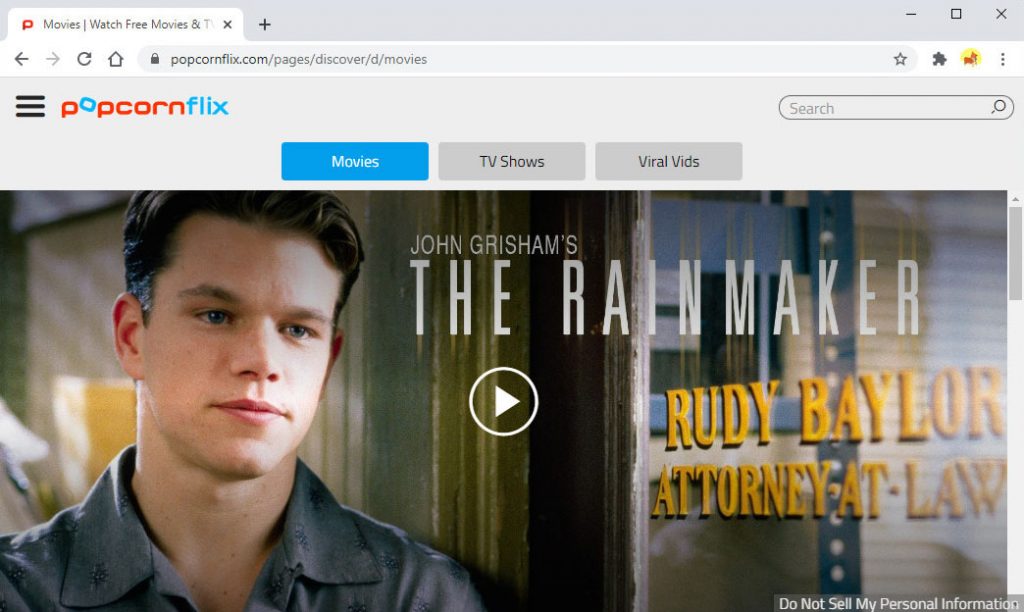Open a new tab with the plus button
The image size is (1024, 612).
pos(264,25)
